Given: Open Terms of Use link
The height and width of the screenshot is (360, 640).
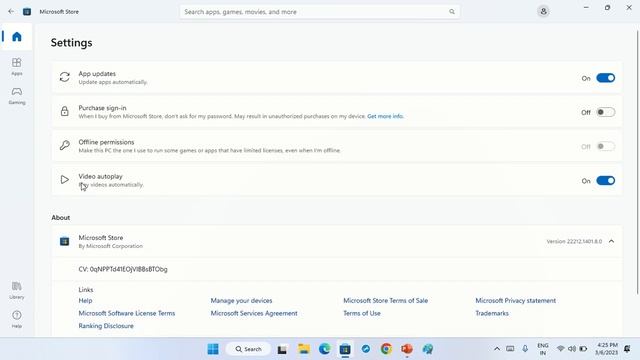Looking at the screenshot, I should click(362, 313).
